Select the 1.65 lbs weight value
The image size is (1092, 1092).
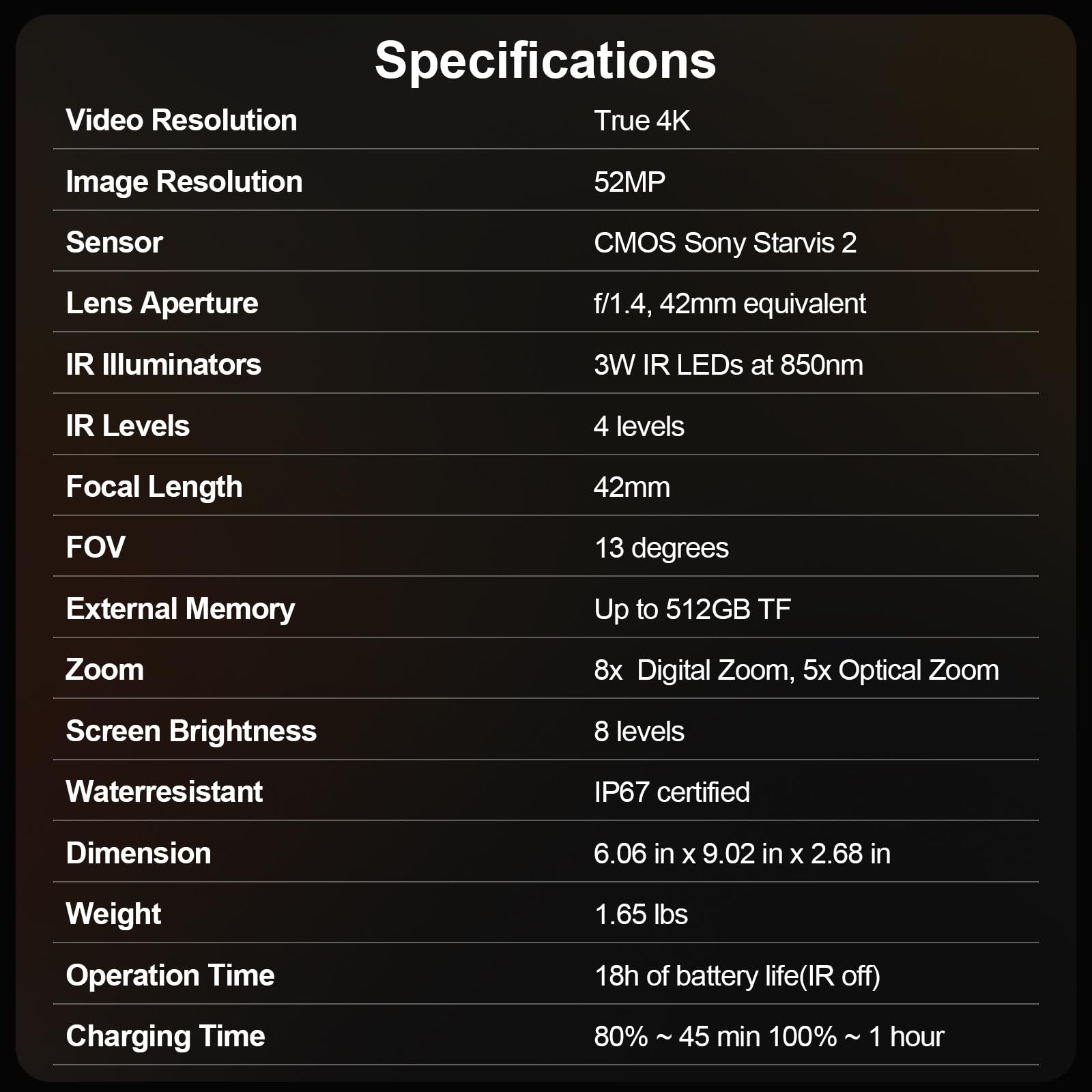tap(641, 915)
